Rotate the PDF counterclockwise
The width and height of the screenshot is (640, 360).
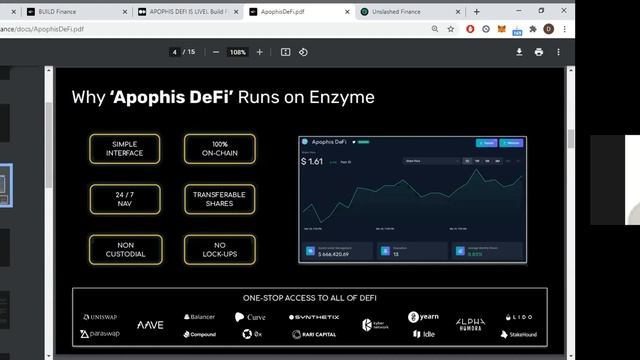pyautogui.click(x=303, y=52)
